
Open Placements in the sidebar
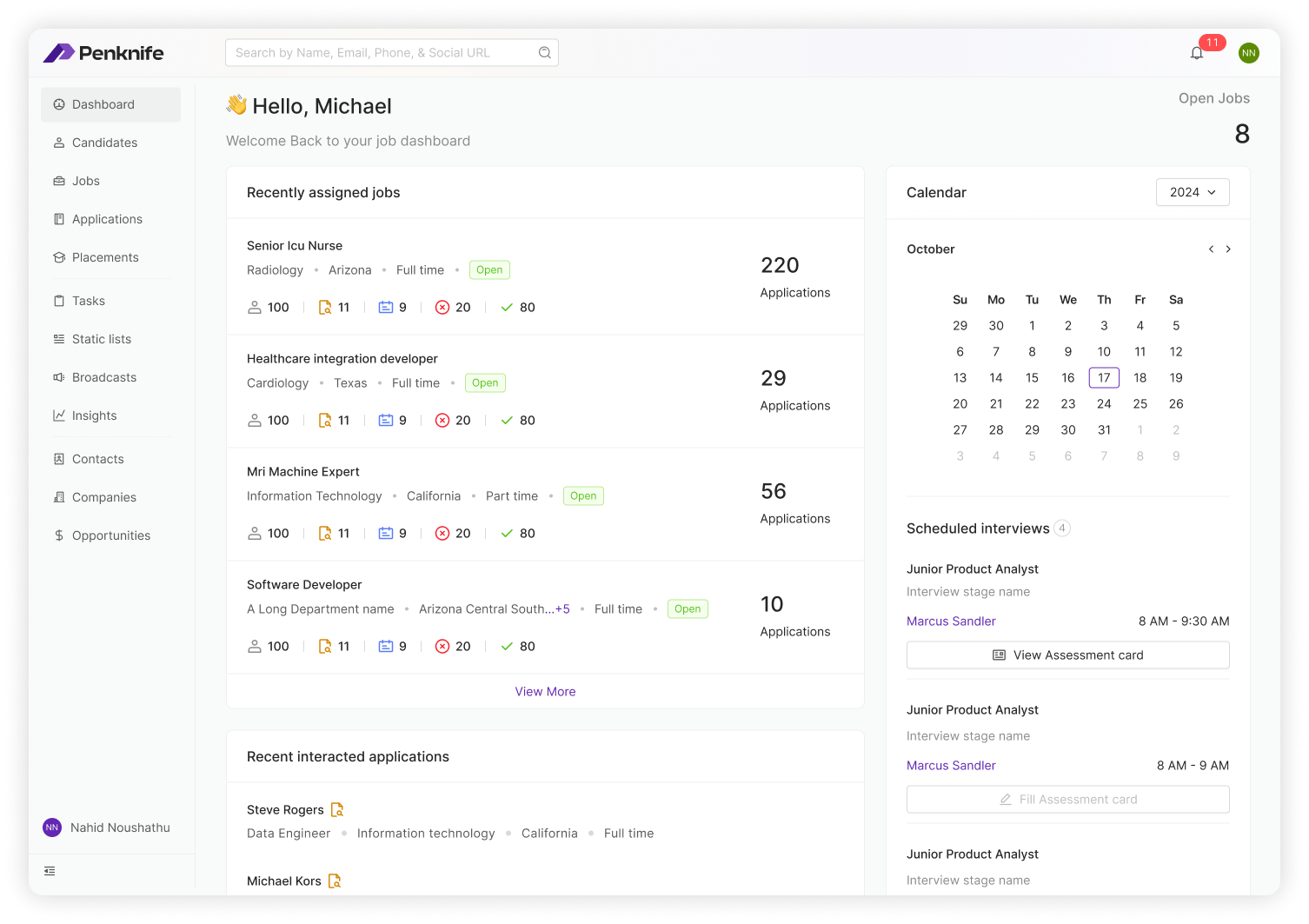(x=110, y=257)
